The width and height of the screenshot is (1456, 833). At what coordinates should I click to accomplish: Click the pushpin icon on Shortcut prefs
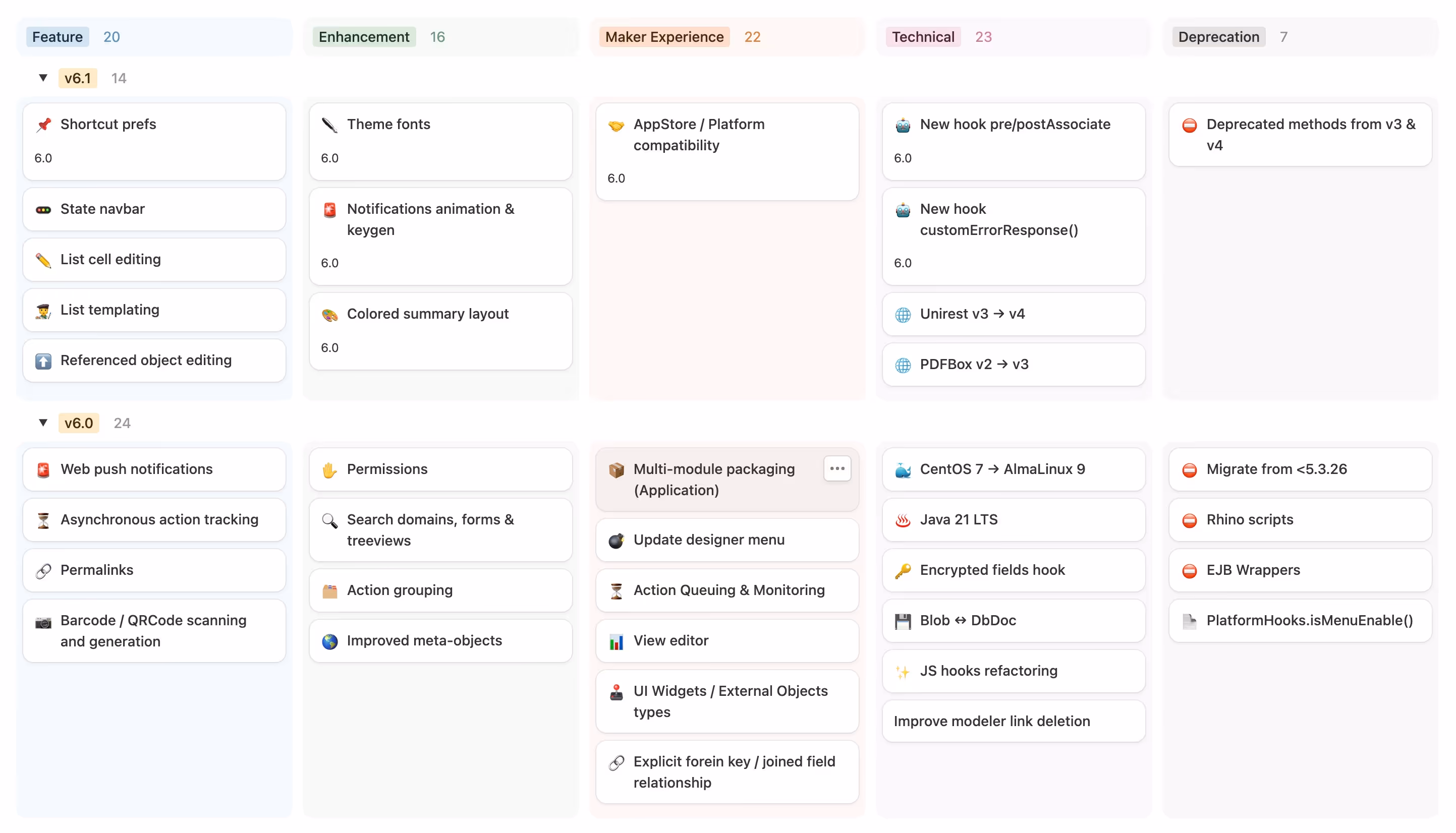(43, 125)
